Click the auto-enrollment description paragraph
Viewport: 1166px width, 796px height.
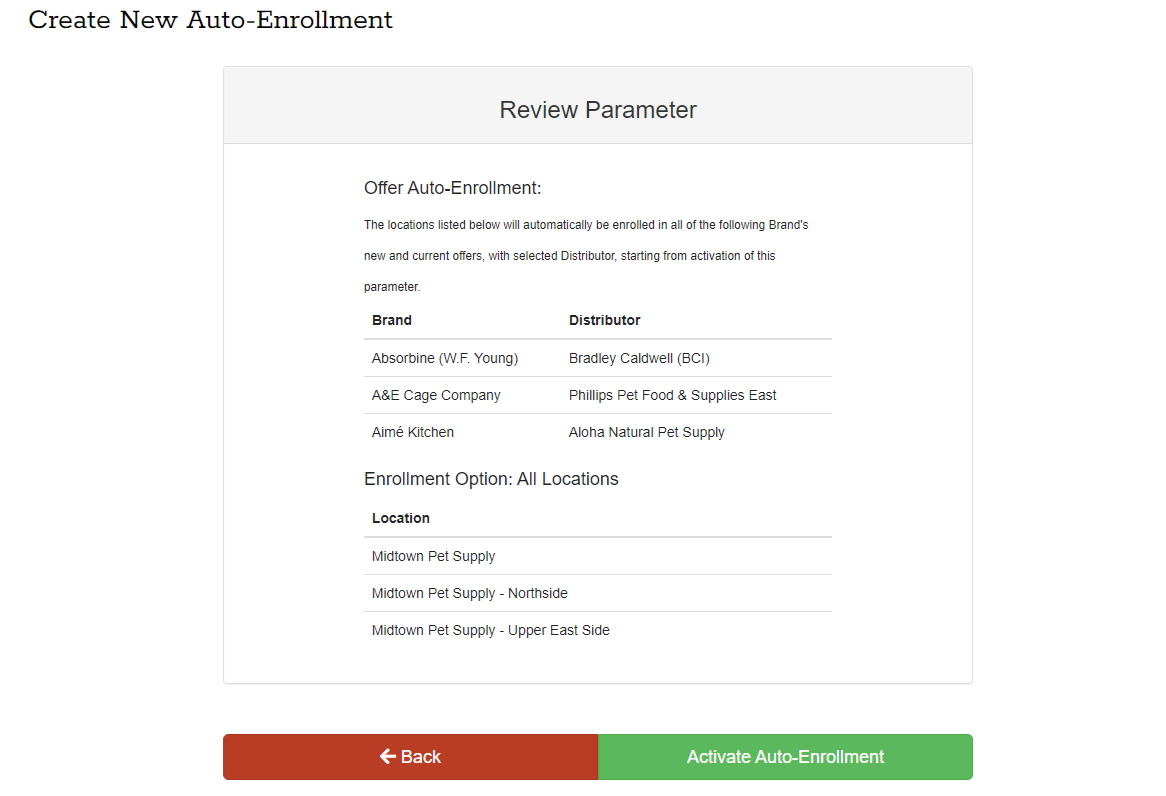[x=586, y=256]
